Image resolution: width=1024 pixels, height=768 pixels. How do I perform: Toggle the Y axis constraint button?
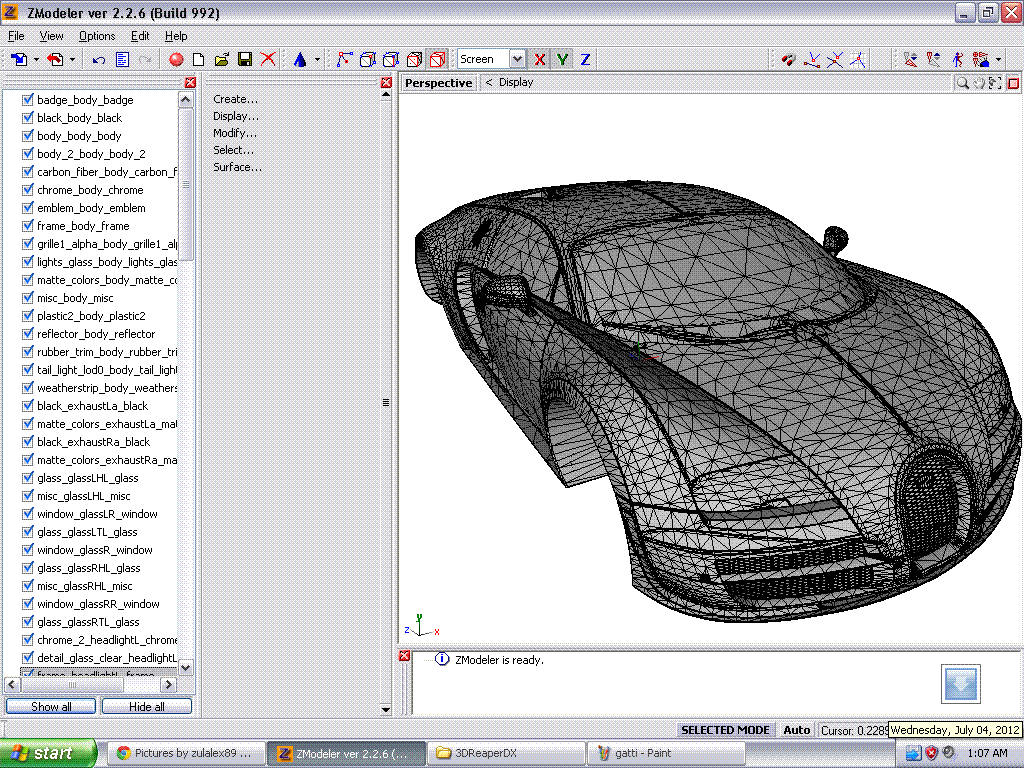[563, 60]
